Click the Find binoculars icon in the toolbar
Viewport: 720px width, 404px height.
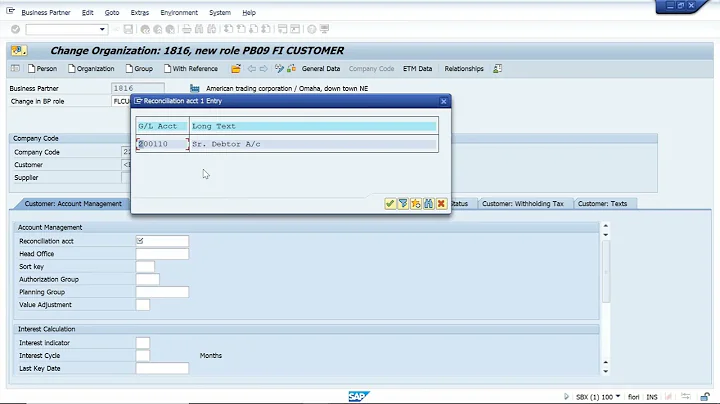point(199,29)
